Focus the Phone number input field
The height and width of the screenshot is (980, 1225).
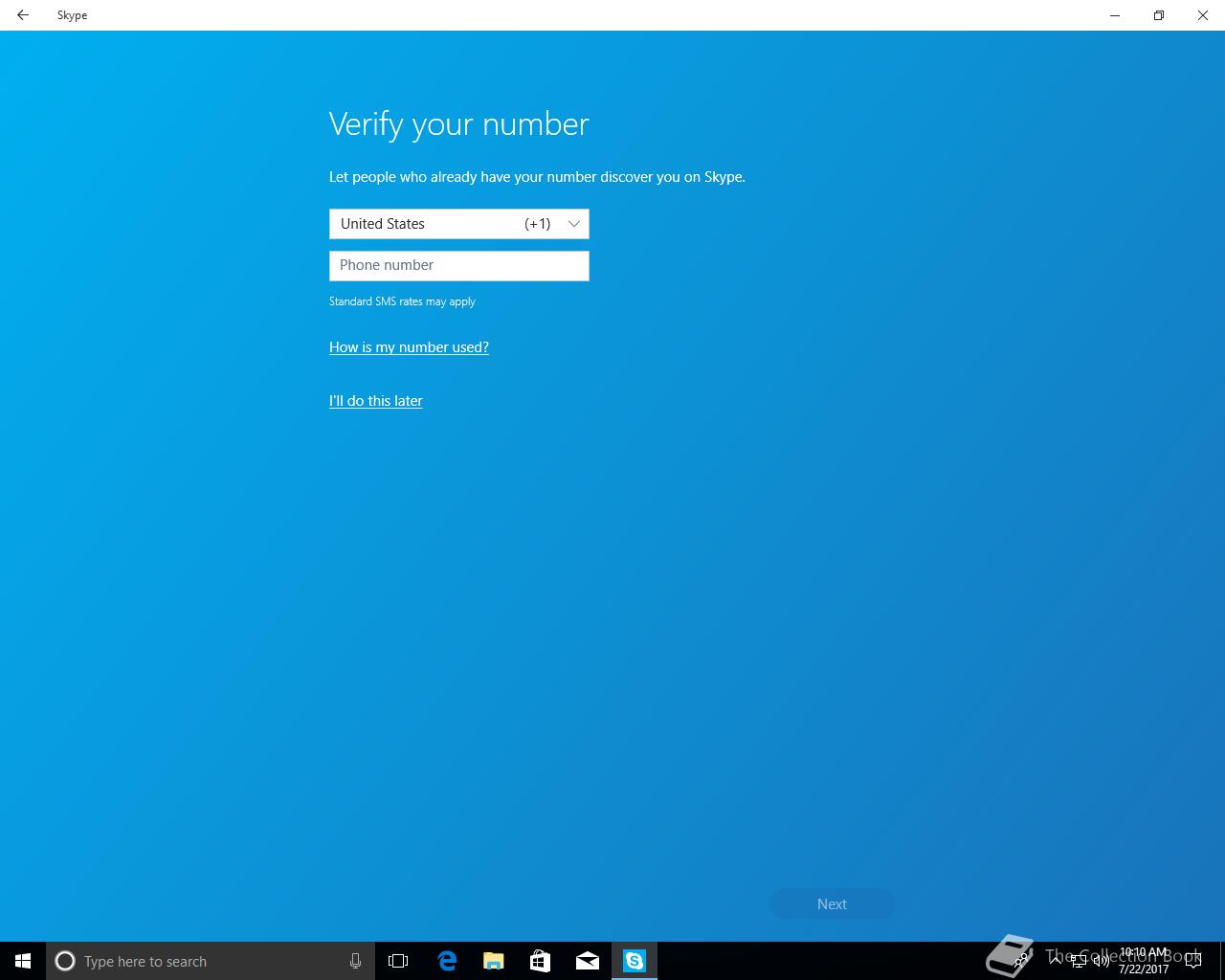459,266
